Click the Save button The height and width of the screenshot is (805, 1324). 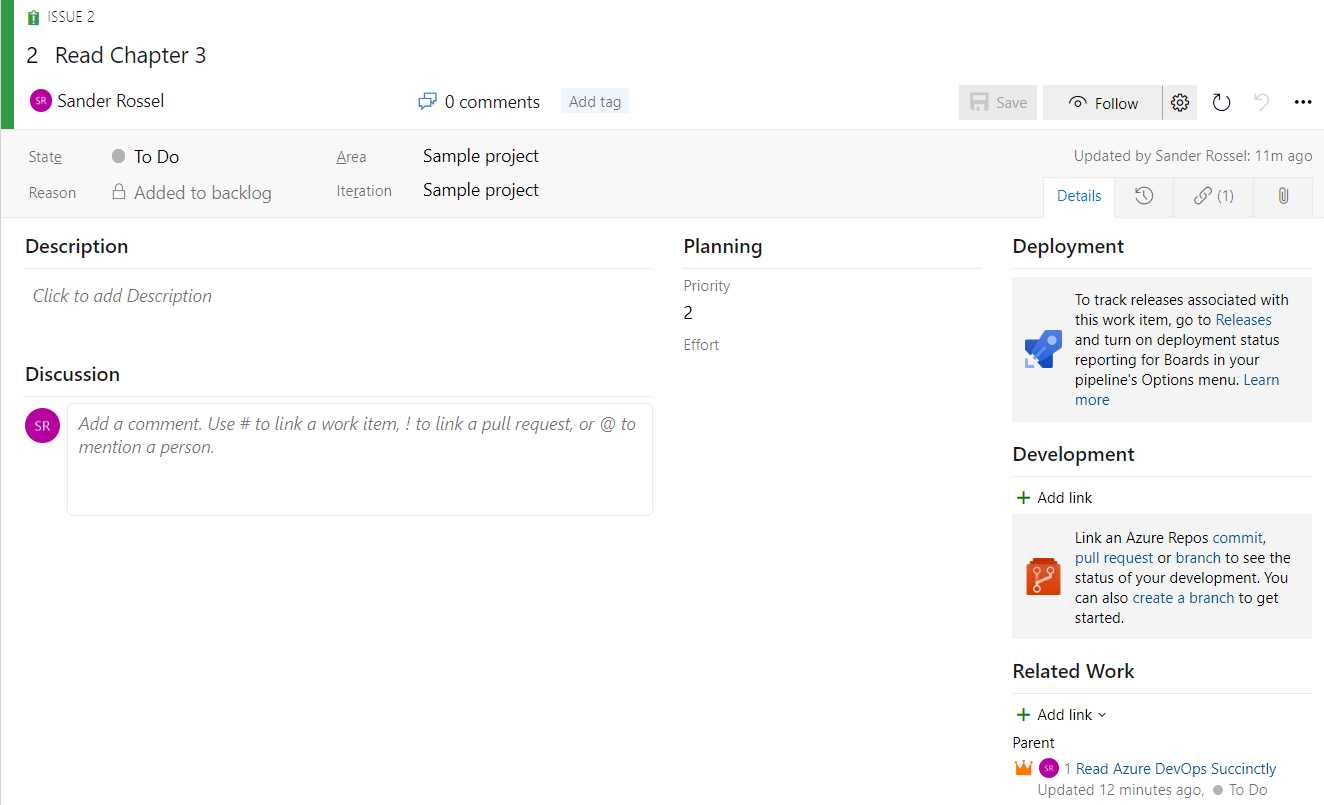[997, 102]
